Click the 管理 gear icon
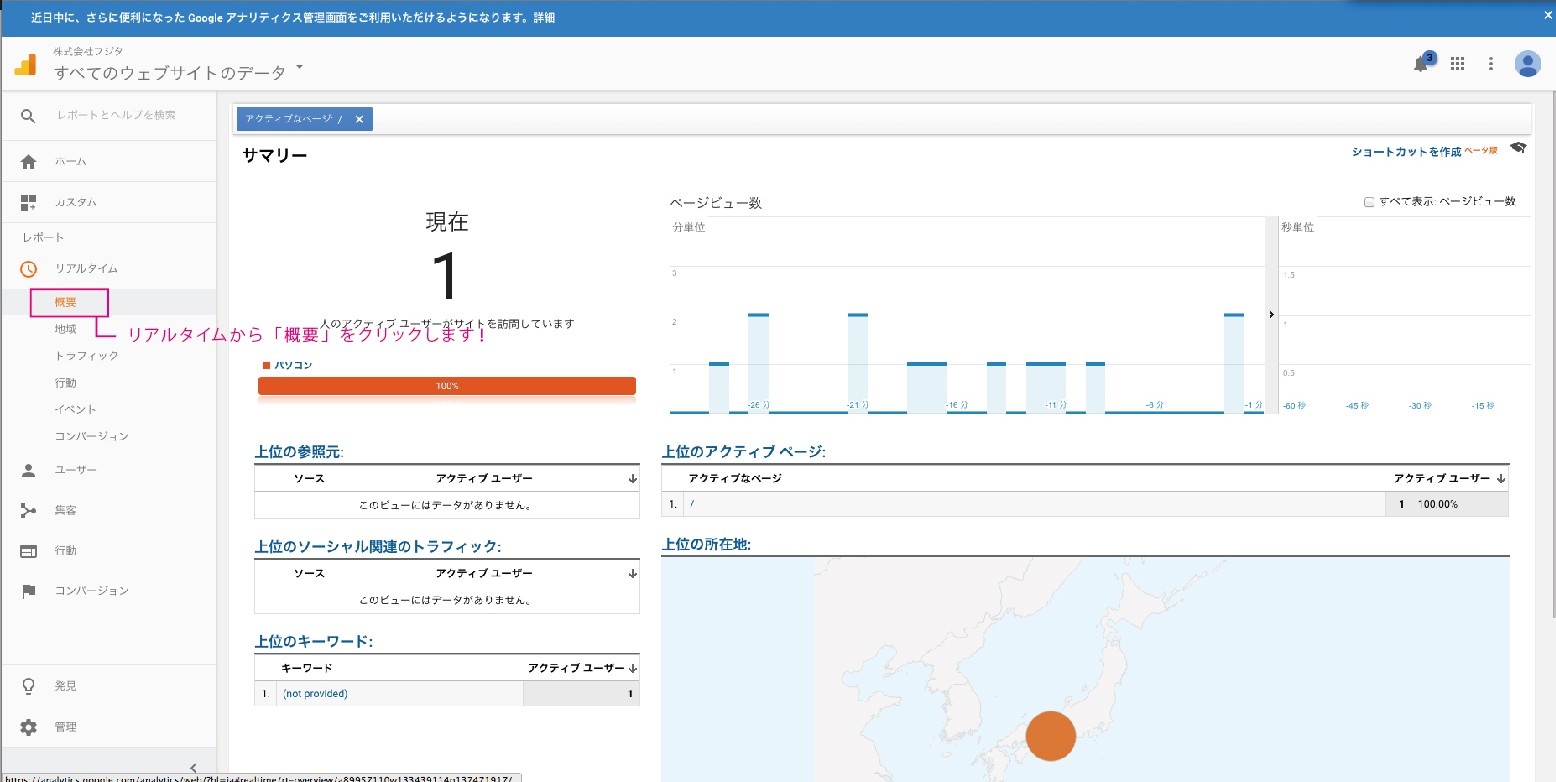Viewport: 1556px width, 782px height. tap(28, 727)
